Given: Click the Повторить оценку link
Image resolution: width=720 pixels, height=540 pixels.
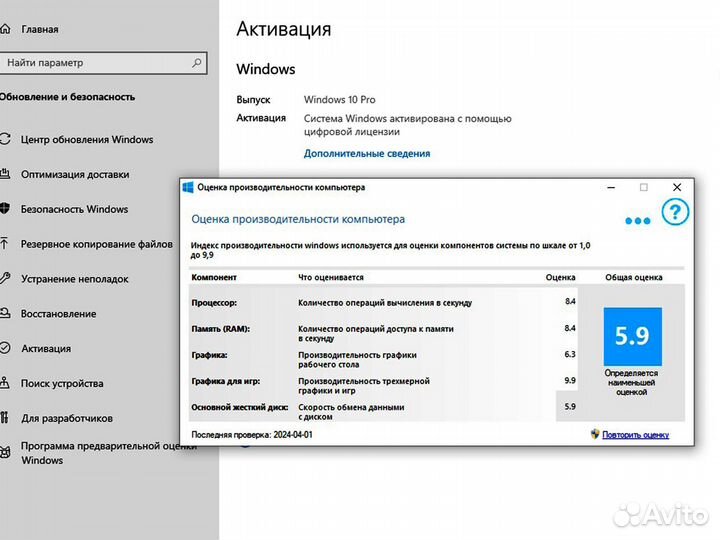Looking at the screenshot, I should (x=635, y=435).
